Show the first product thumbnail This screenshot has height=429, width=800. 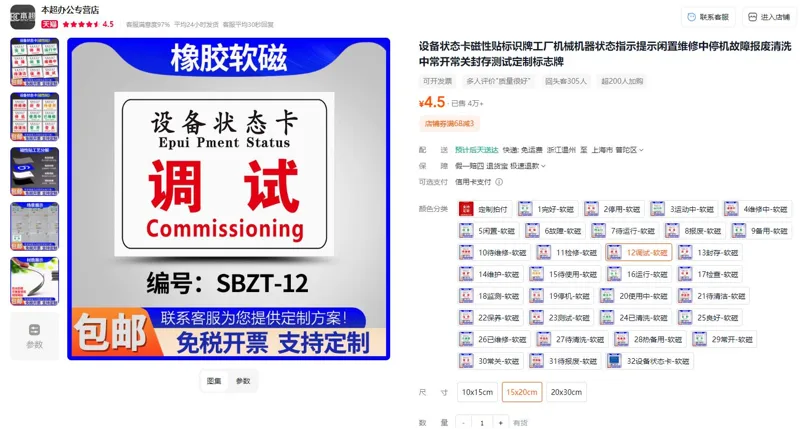[35, 62]
